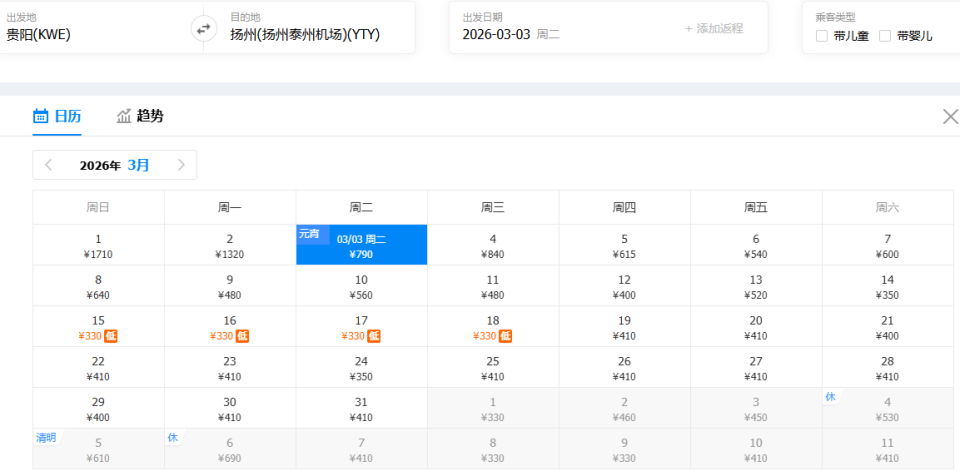Select low-price March 17 at ¥330
Viewport: 960px width, 476px height.
(362, 327)
